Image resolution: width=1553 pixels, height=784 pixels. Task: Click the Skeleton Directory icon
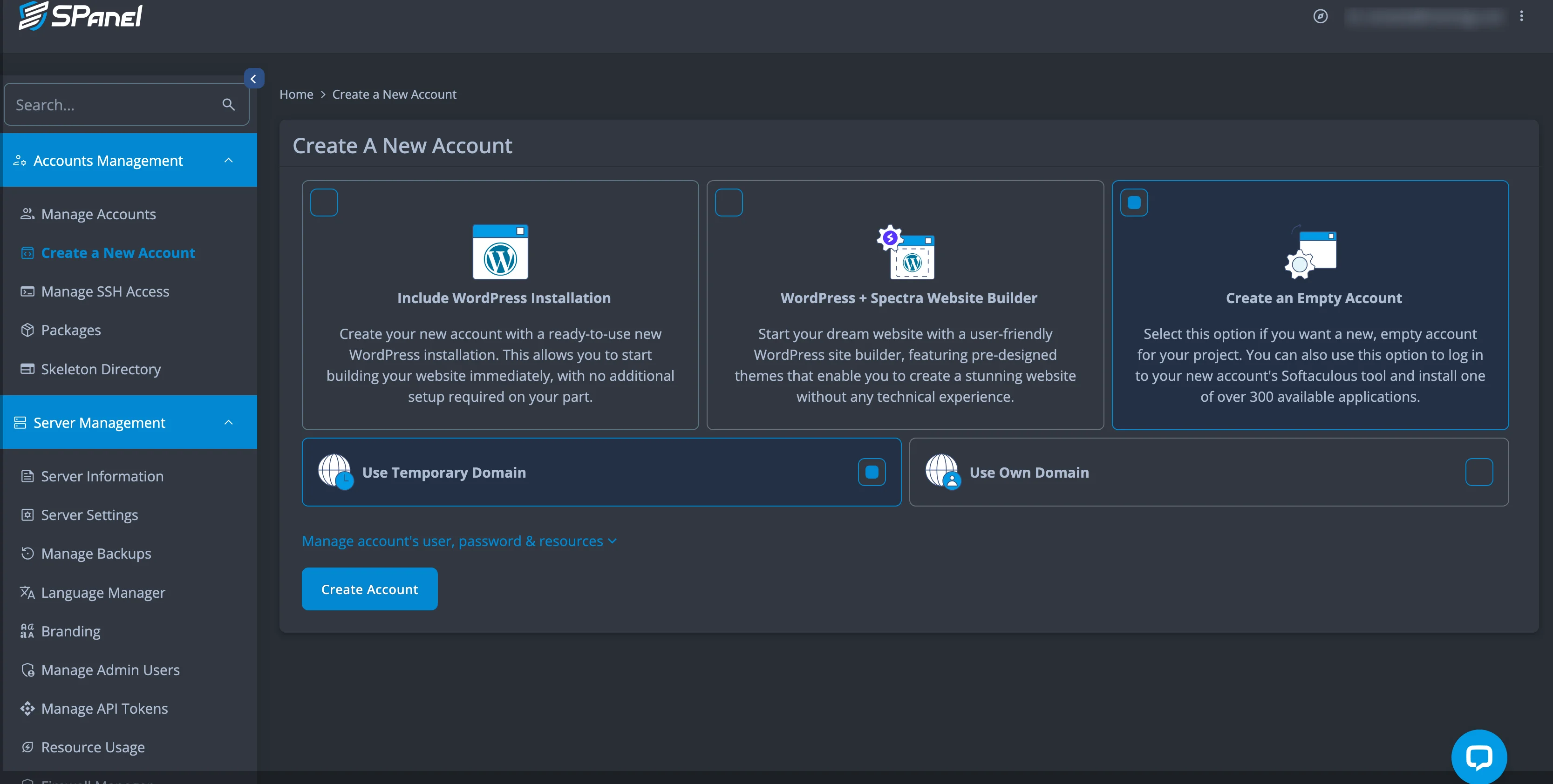(x=27, y=368)
